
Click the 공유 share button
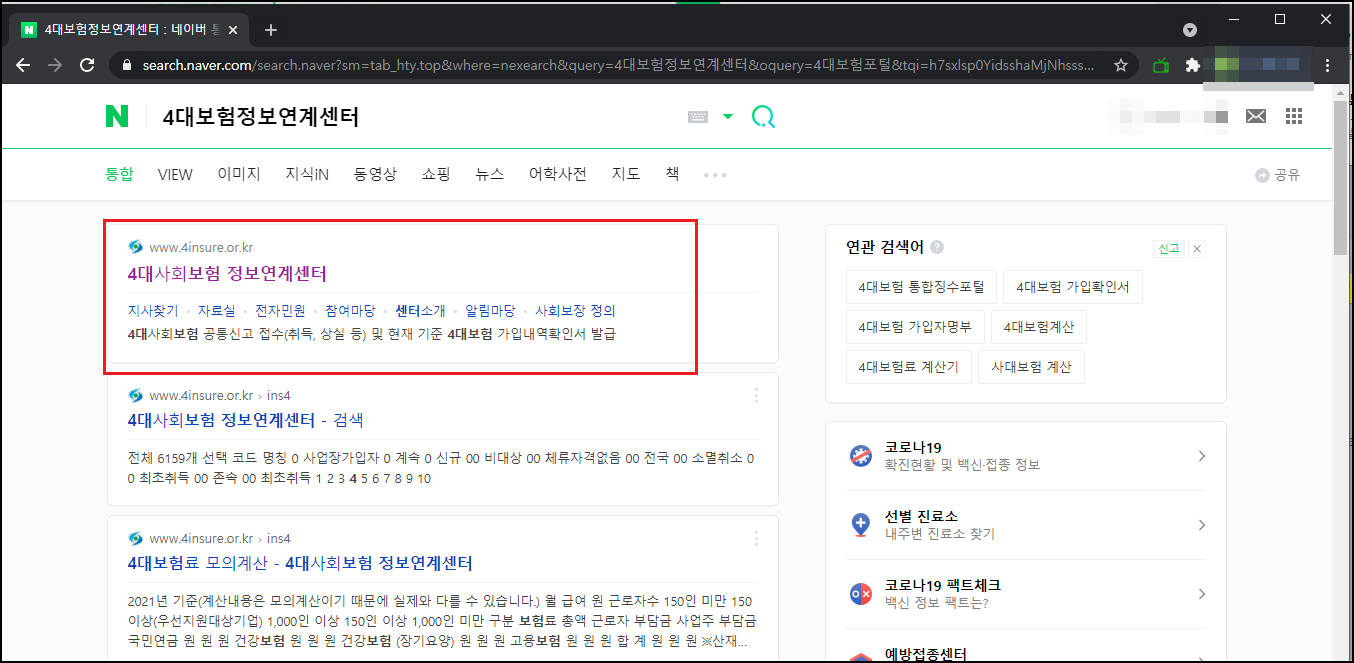pyautogui.click(x=1278, y=175)
